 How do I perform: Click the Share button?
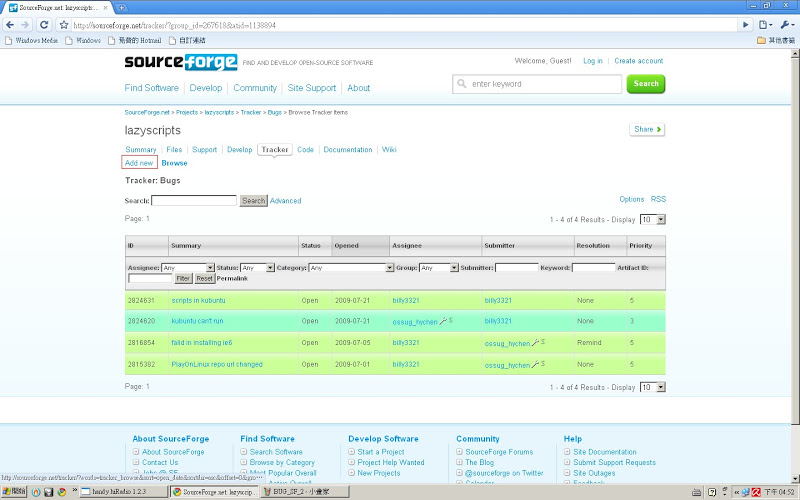[x=647, y=130]
